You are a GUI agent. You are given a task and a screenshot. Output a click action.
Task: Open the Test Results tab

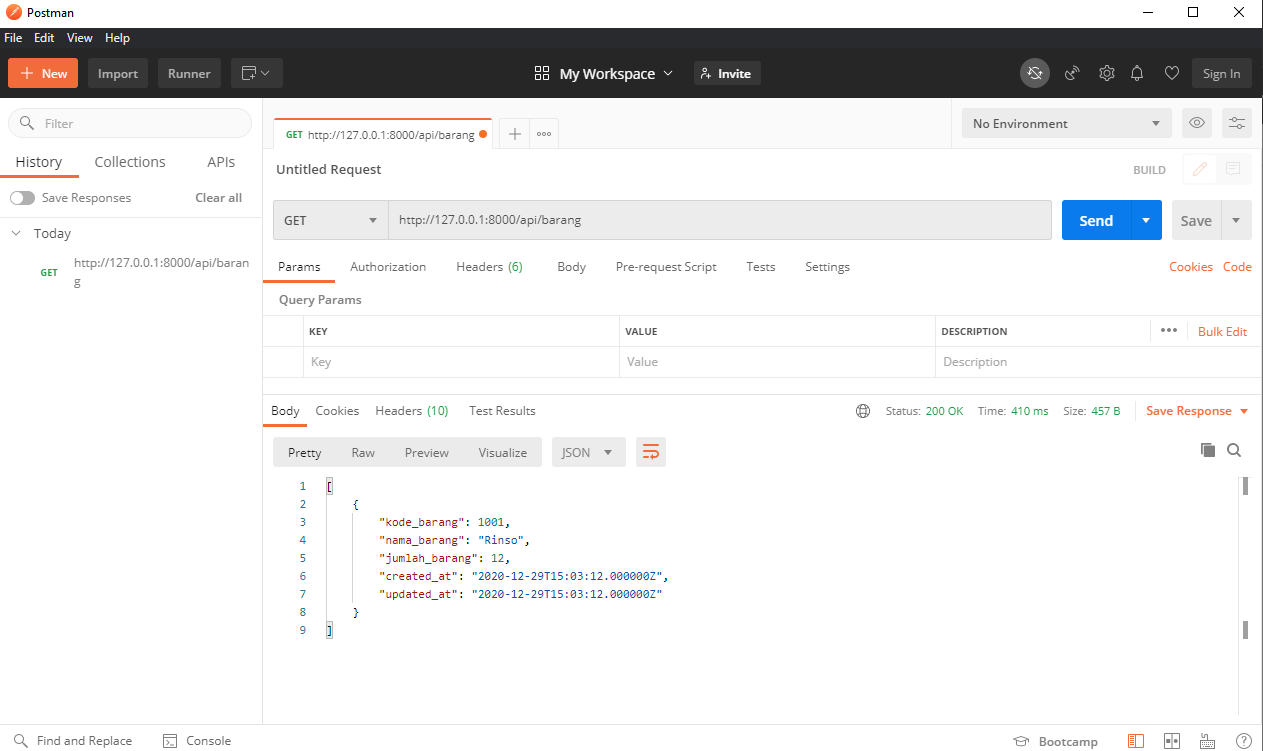[x=502, y=411]
